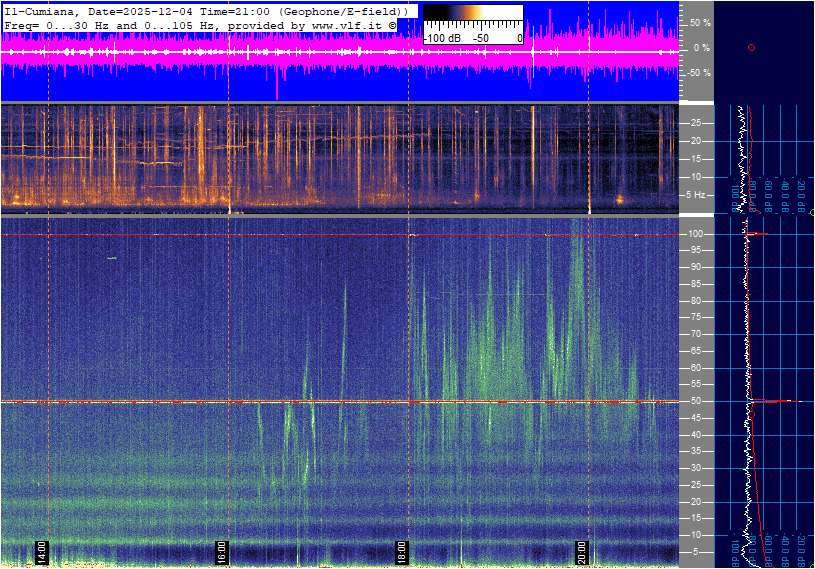Click the dB color scale gradient bar
Viewport: 815px width, 569px height.
(472, 19)
